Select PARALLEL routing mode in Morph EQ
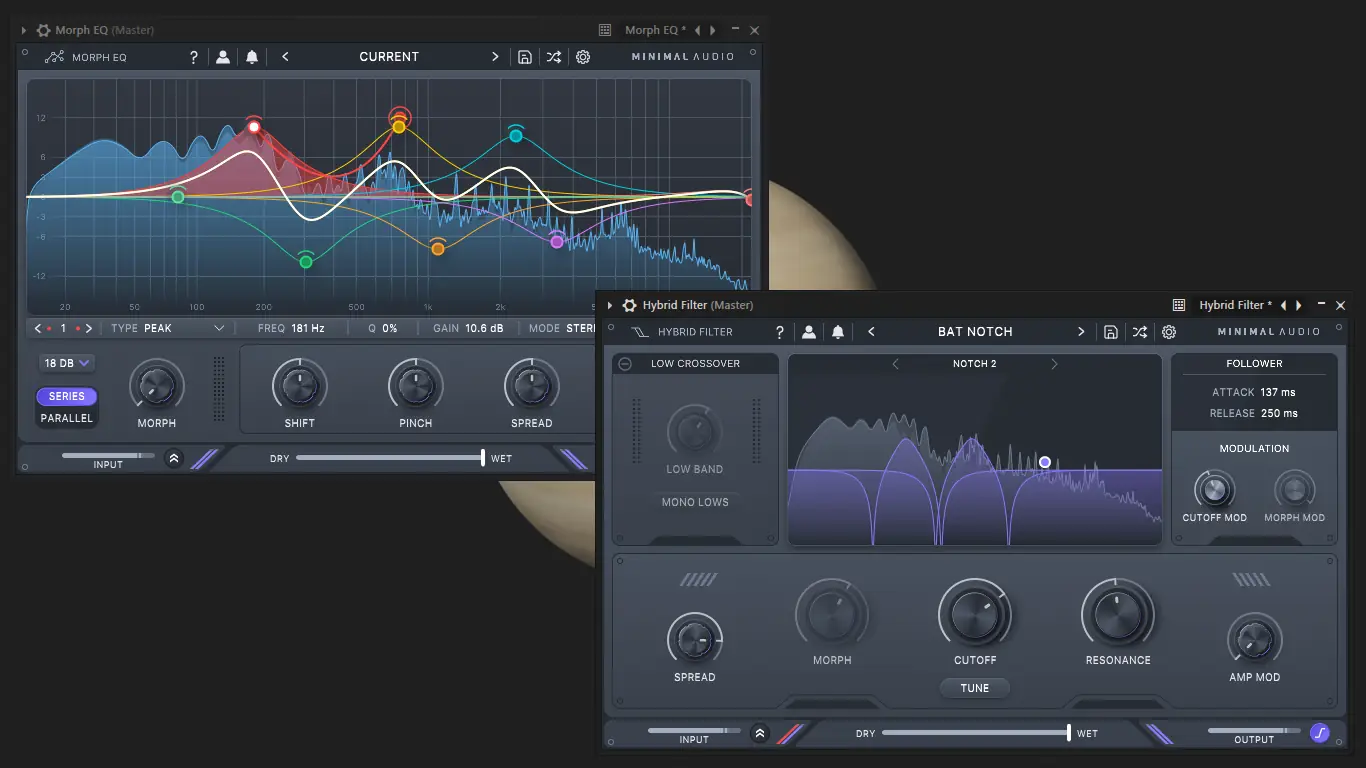1366x768 pixels. pyautogui.click(x=67, y=418)
